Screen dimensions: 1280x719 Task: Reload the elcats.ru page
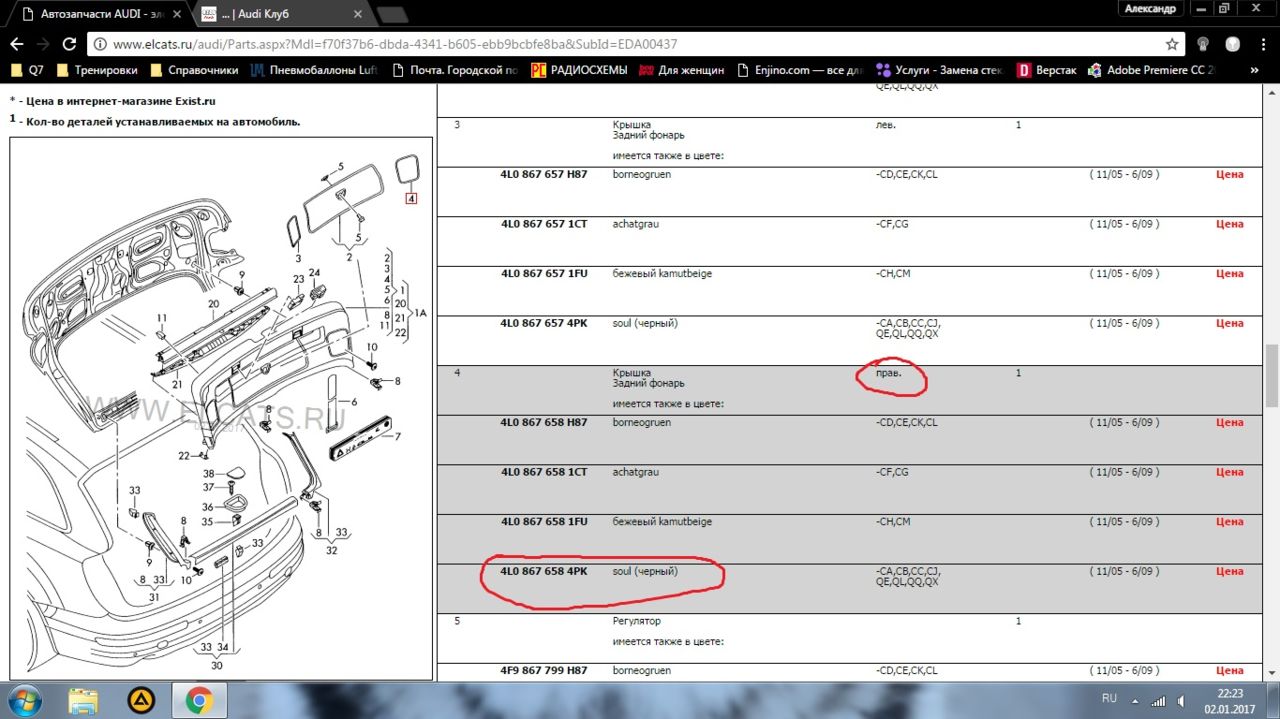(x=69, y=44)
